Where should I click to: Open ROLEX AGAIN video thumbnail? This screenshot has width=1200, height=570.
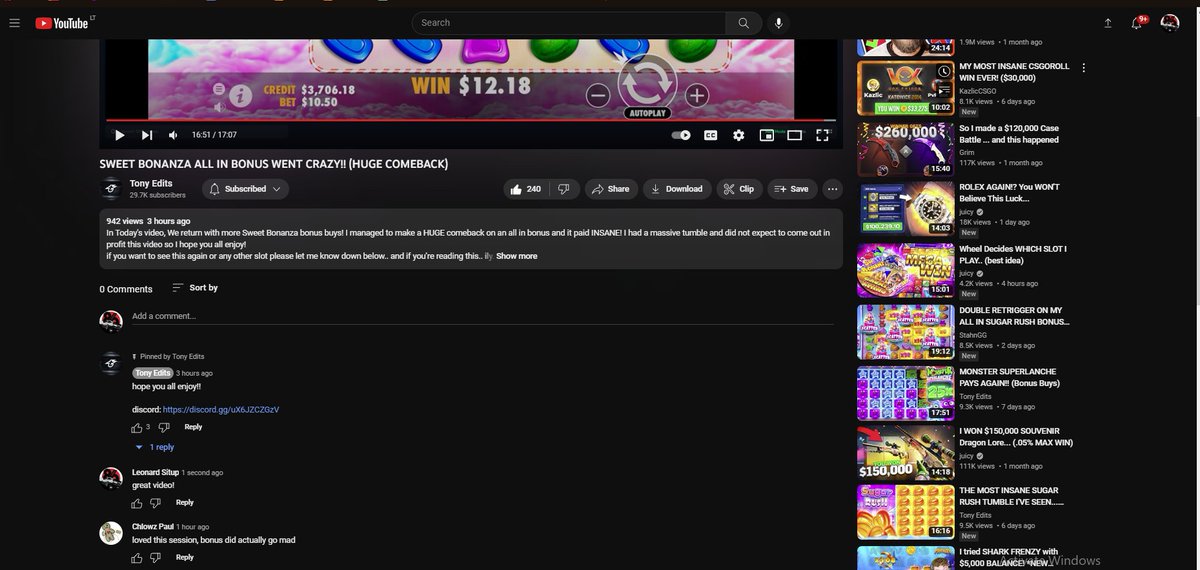click(x=905, y=209)
